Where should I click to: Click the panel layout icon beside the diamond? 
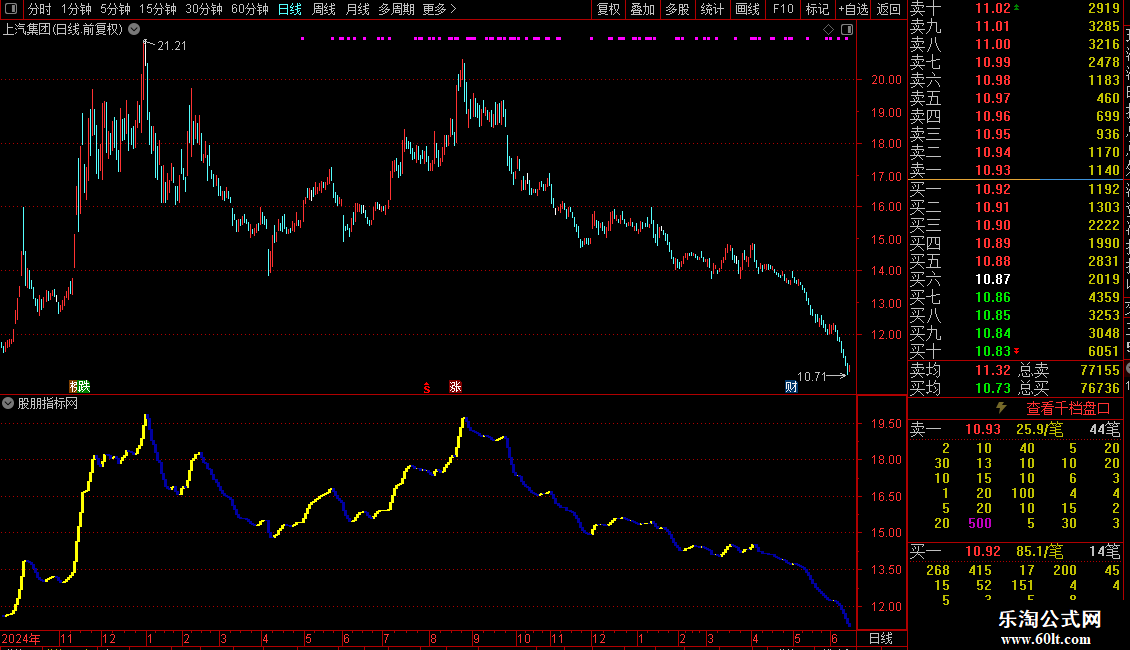click(x=848, y=30)
